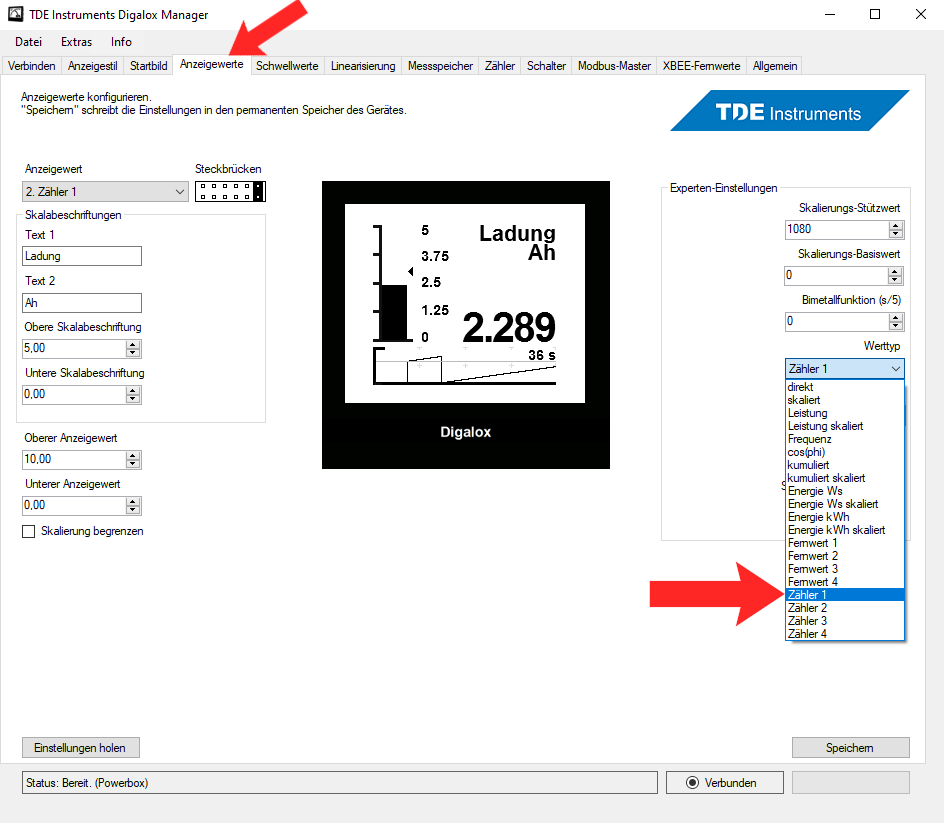The width and height of the screenshot is (944, 823).
Task: Click the Speichern button
Action: pos(850,748)
